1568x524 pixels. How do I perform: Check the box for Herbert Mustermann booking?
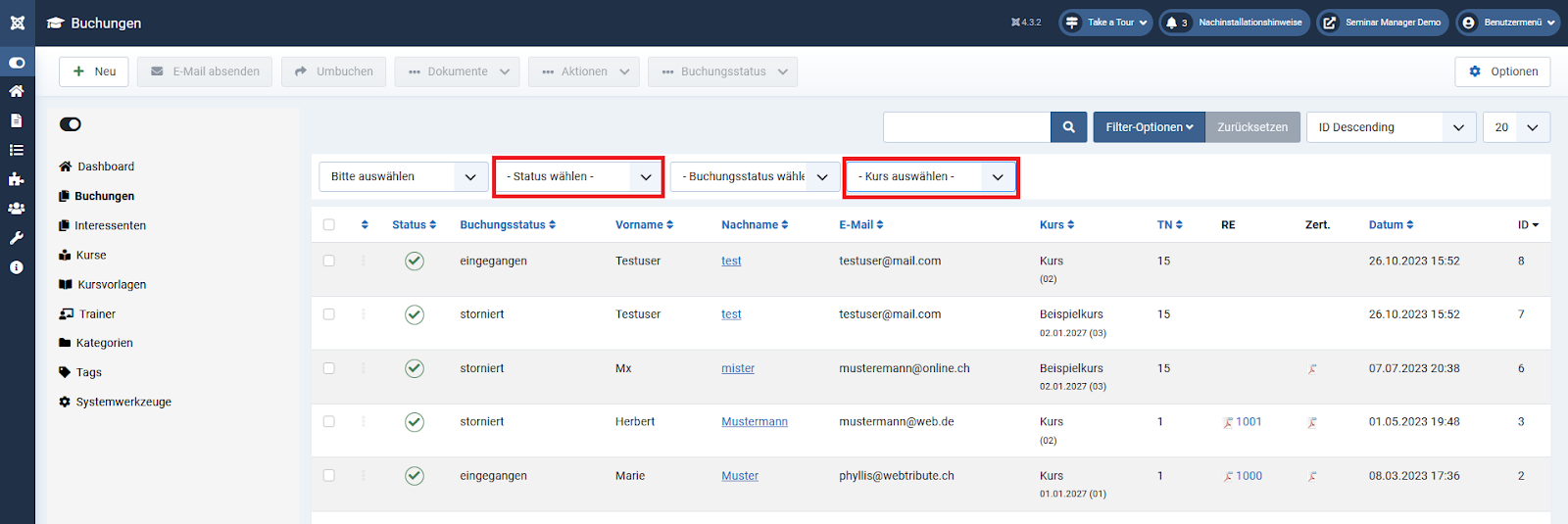coord(329,422)
